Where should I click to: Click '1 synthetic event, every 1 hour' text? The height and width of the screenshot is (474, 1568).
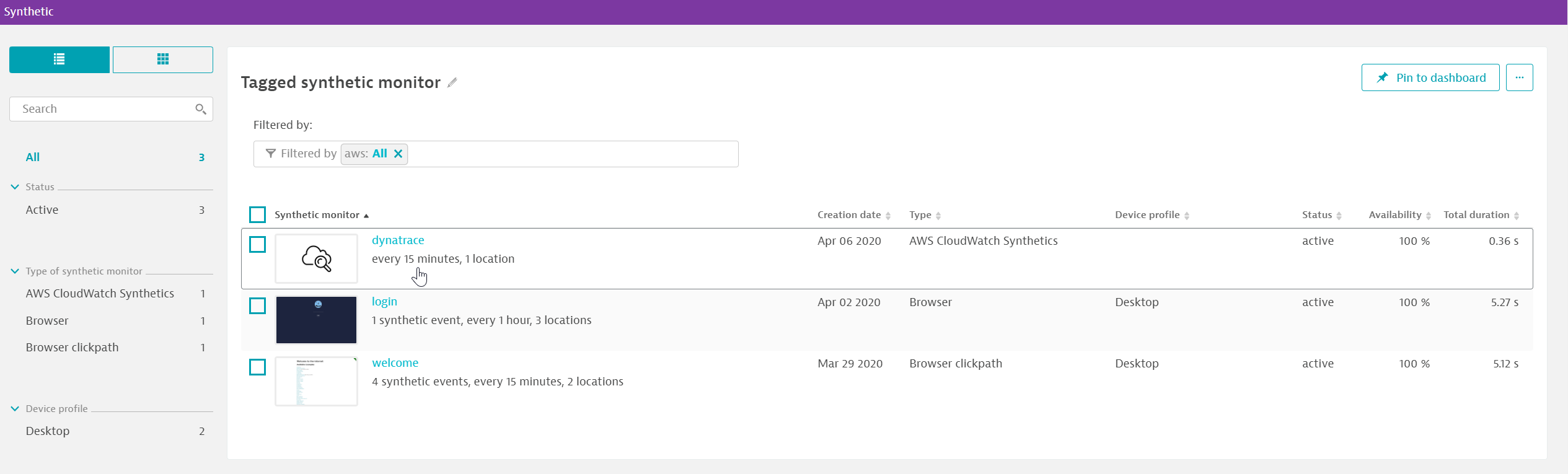click(451, 320)
